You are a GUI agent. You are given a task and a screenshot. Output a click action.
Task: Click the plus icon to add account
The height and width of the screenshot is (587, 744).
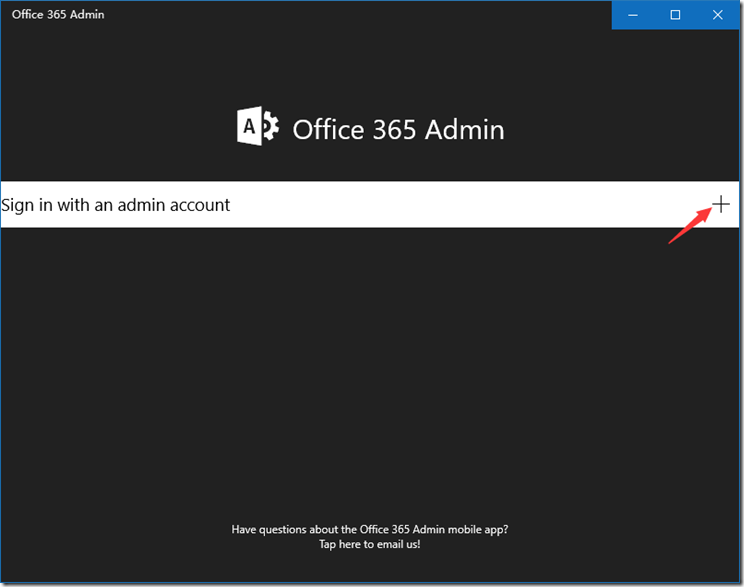[x=720, y=205]
